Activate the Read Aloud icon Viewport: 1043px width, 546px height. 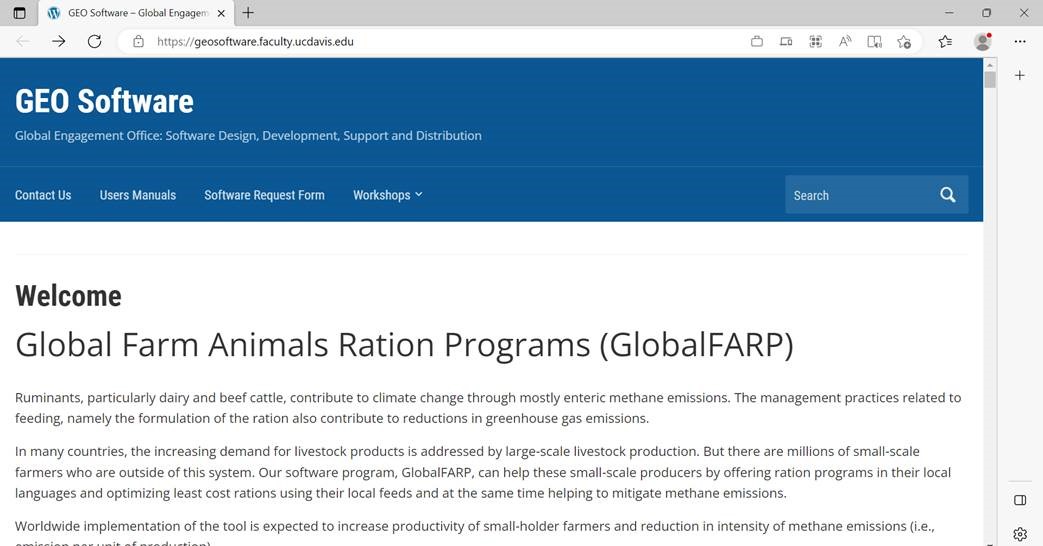pyautogui.click(x=845, y=41)
